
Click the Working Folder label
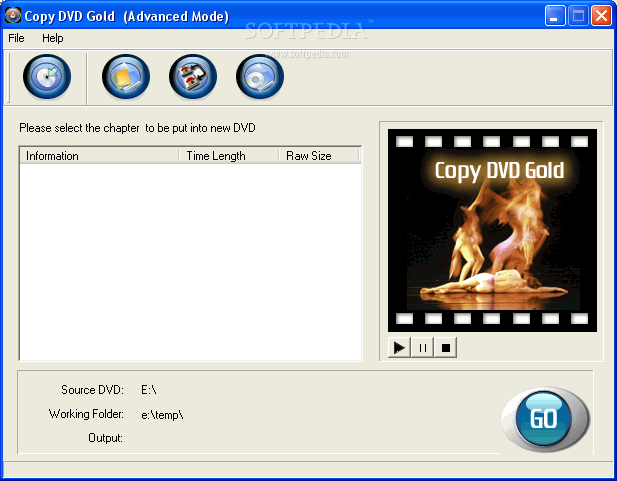tap(86, 414)
